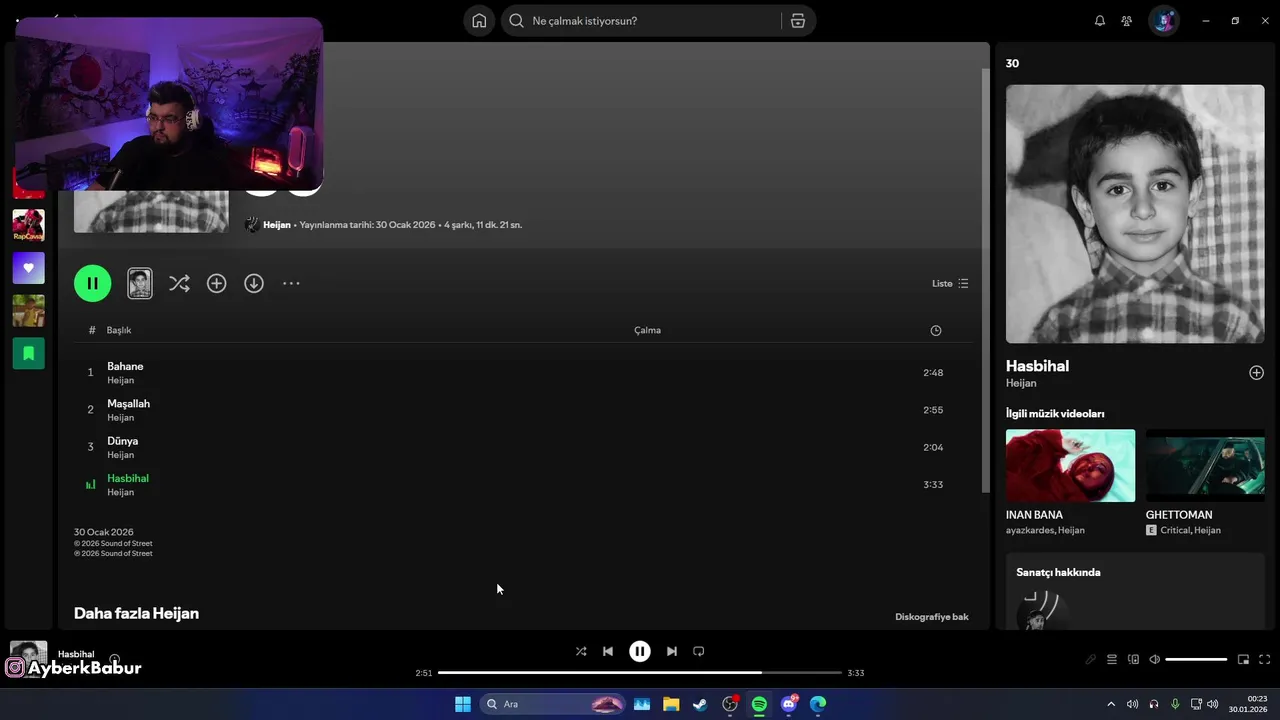Click the track list vertical scrollbar

[985, 280]
